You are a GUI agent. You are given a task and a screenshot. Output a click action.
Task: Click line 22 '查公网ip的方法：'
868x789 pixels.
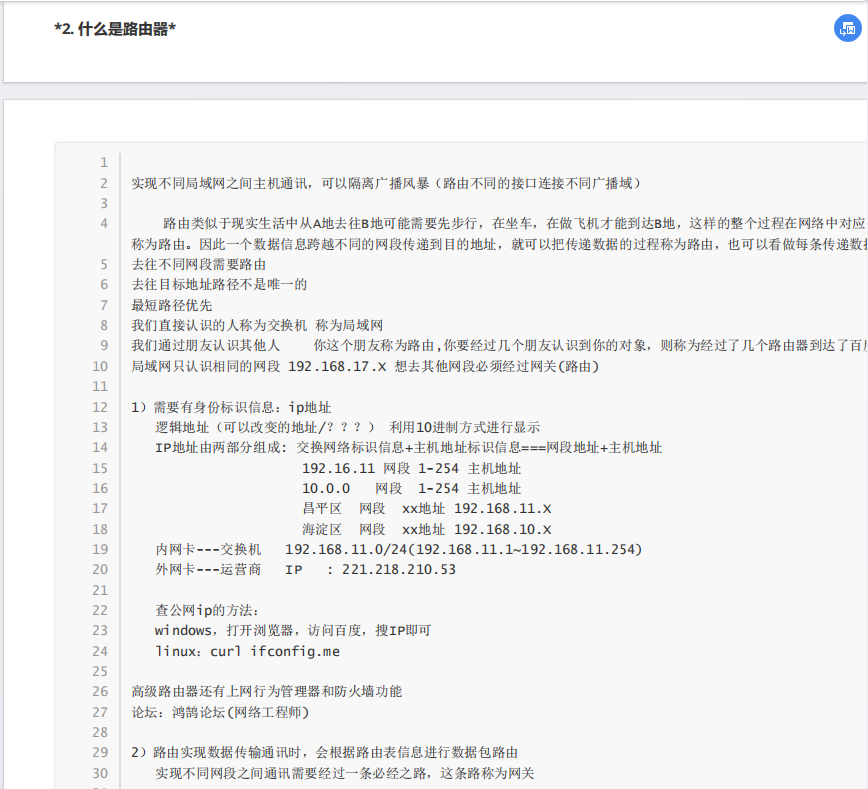click(207, 610)
